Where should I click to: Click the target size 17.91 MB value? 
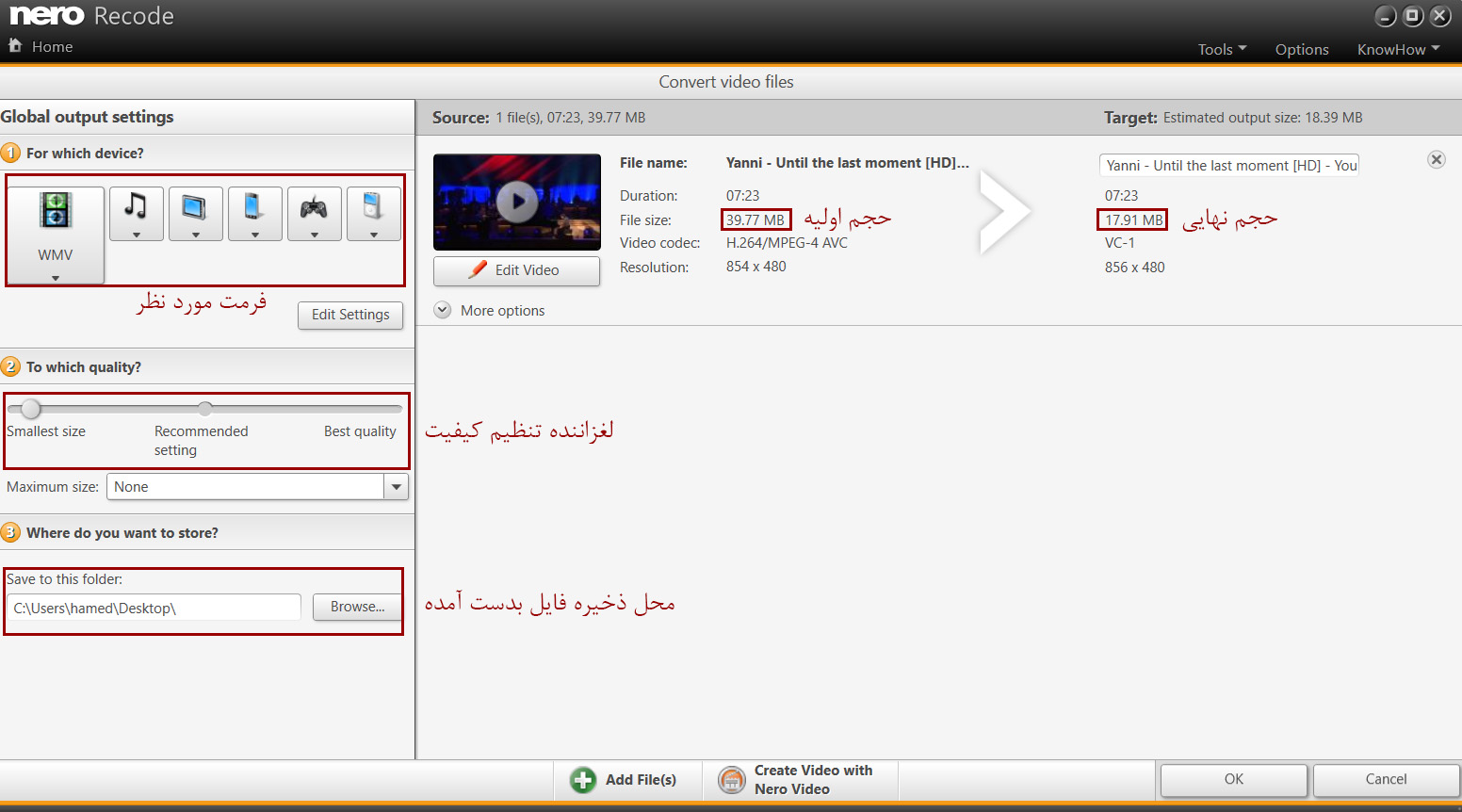(1133, 219)
